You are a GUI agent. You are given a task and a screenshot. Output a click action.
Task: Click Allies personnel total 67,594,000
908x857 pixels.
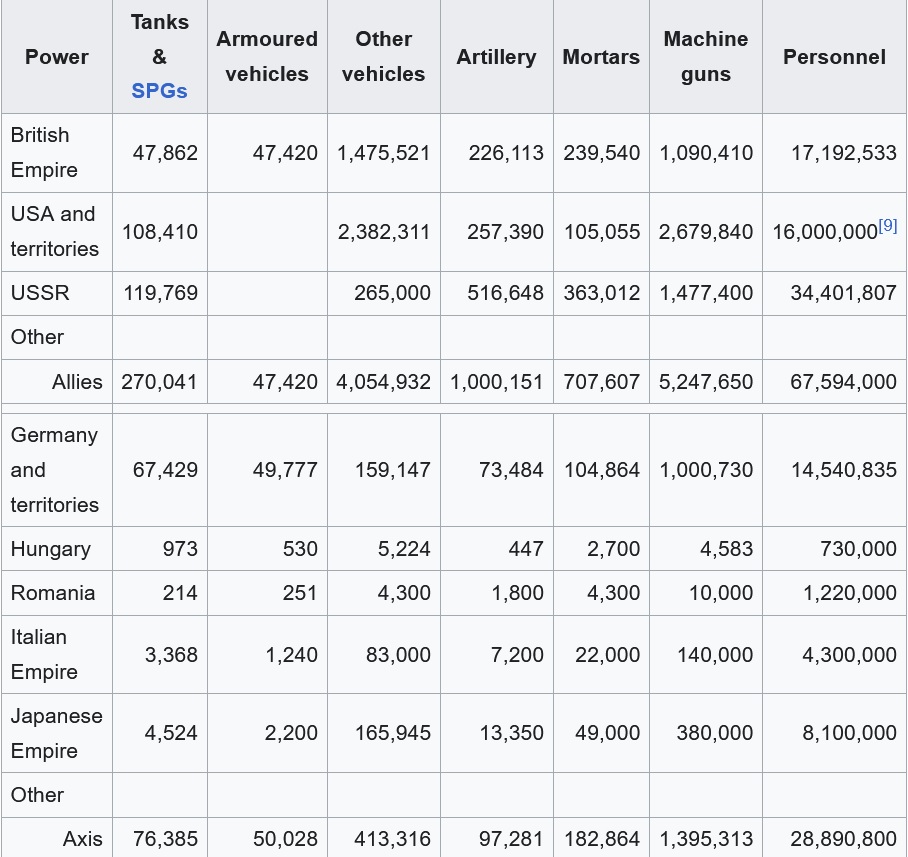pyautogui.click(x=844, y=382)
